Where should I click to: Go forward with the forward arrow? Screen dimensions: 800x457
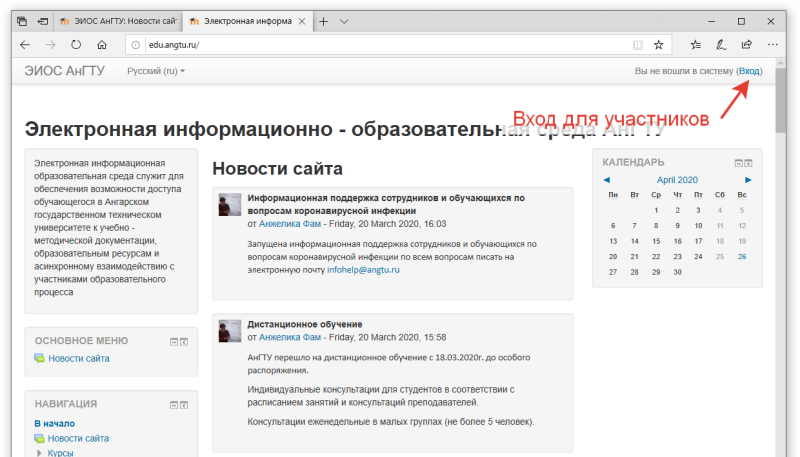(51, 45)
